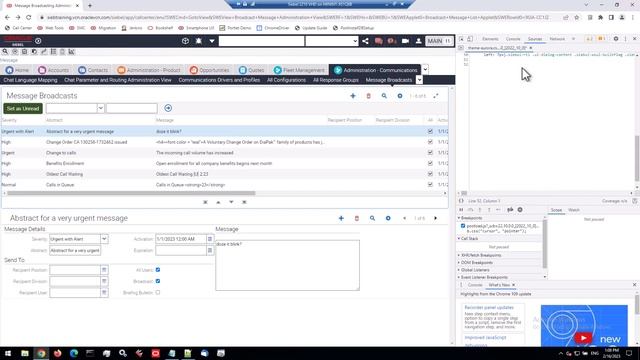
Task: Open pick icon for Recipient User
Action: click(104, 293)
